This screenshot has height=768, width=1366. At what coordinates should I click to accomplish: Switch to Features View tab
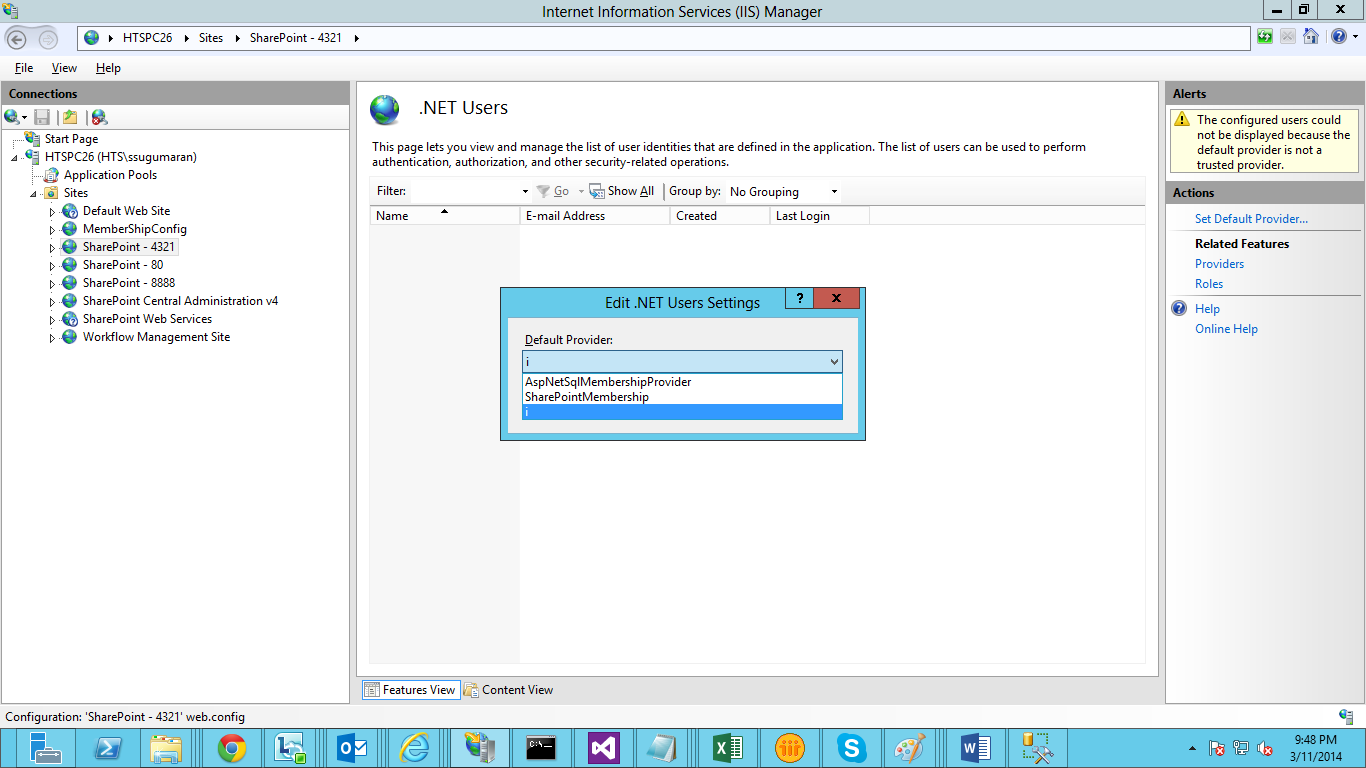410,690
